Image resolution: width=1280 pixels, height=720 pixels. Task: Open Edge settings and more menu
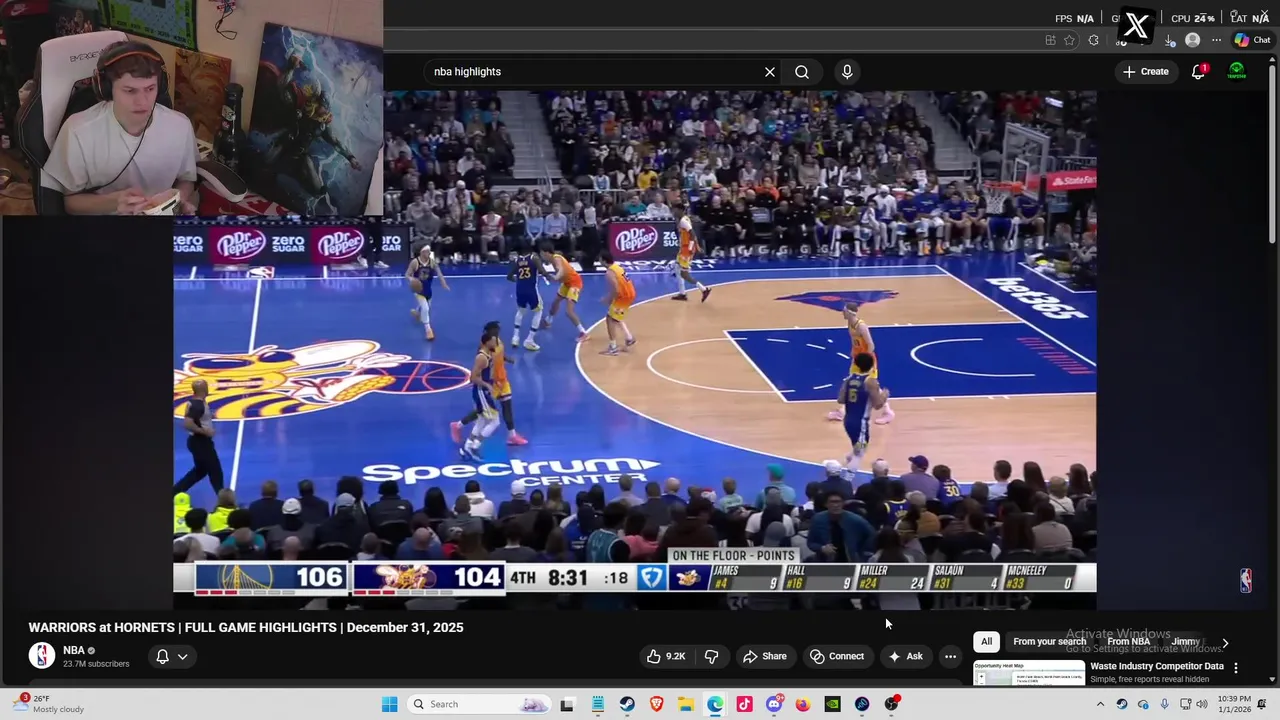point(1216,40)
